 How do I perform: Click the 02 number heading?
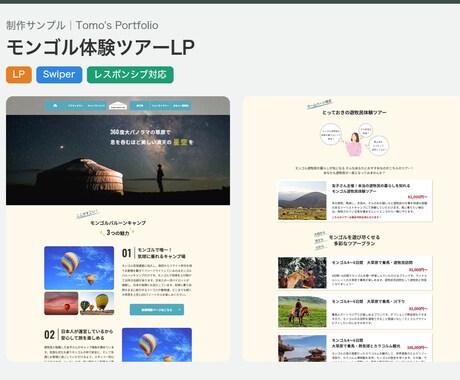click(49, 335)
